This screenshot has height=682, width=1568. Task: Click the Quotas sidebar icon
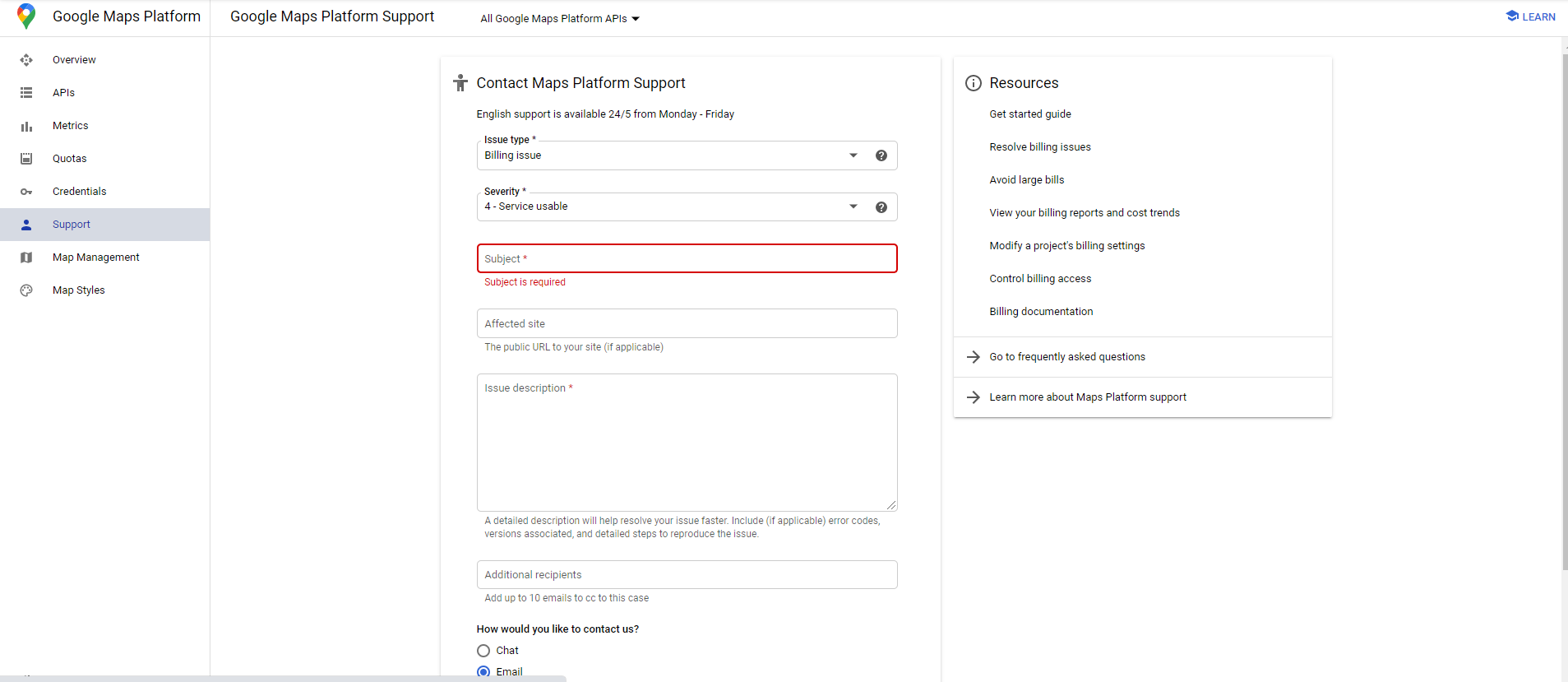[x=26, y=159]
